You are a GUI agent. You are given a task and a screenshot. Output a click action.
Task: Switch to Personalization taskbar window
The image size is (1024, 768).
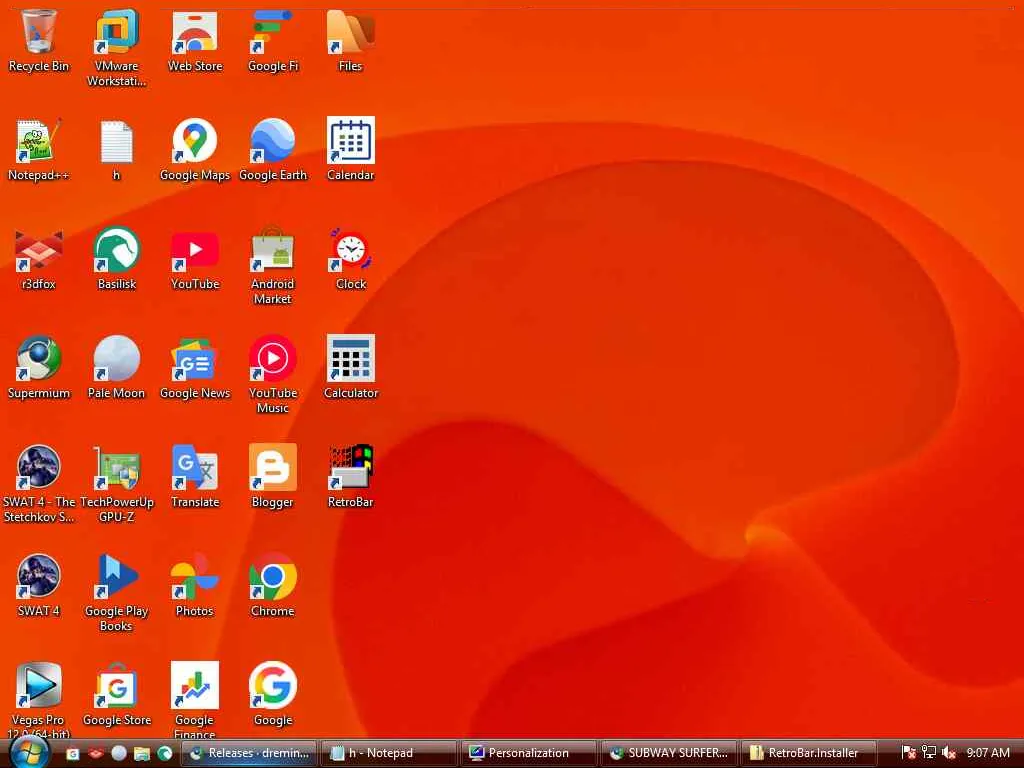(x=528, y=754)
